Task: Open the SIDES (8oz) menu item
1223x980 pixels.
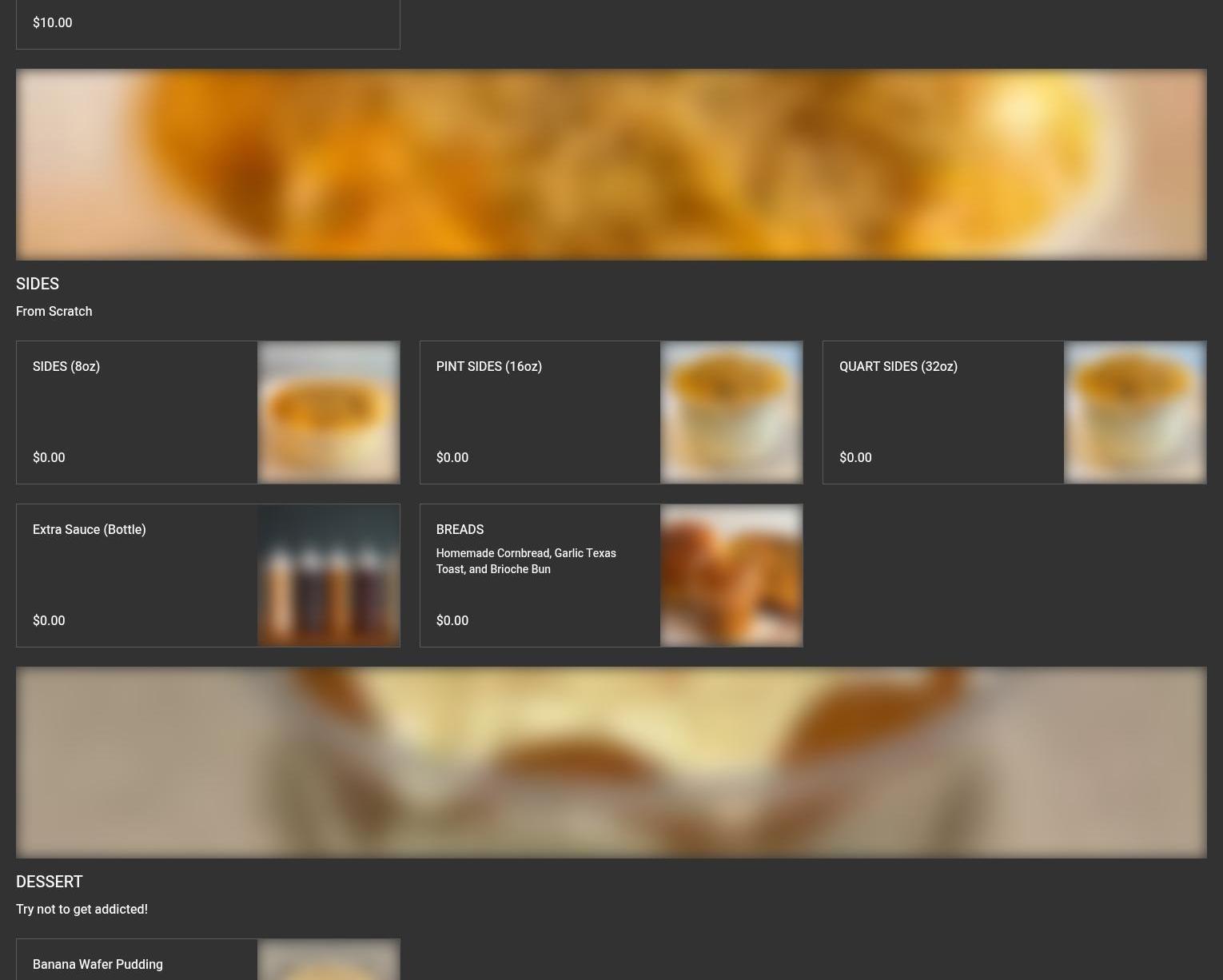Action: 208,412
